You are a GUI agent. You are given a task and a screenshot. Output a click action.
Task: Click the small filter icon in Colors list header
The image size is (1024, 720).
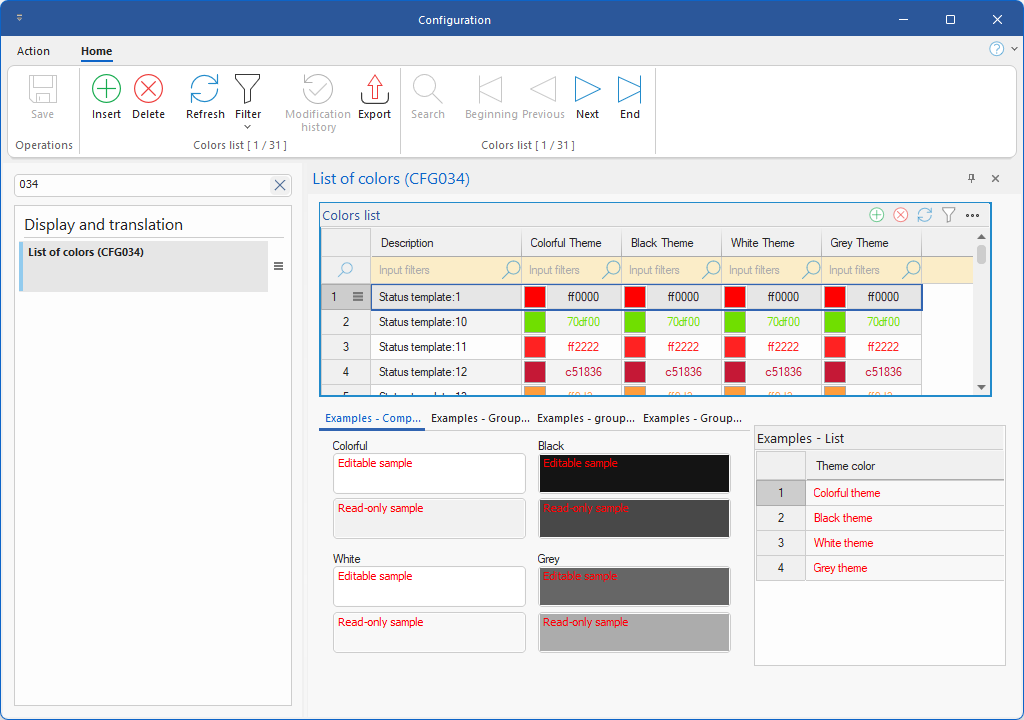[x=948, y=215]
